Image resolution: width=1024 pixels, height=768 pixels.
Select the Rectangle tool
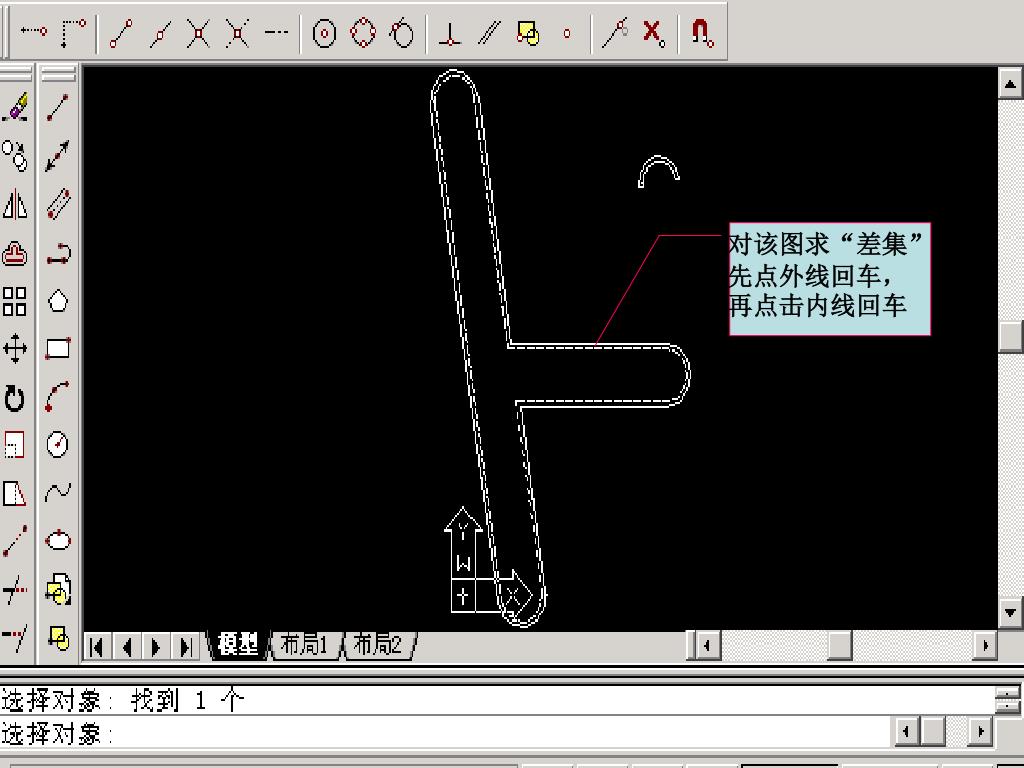[58, 349]
